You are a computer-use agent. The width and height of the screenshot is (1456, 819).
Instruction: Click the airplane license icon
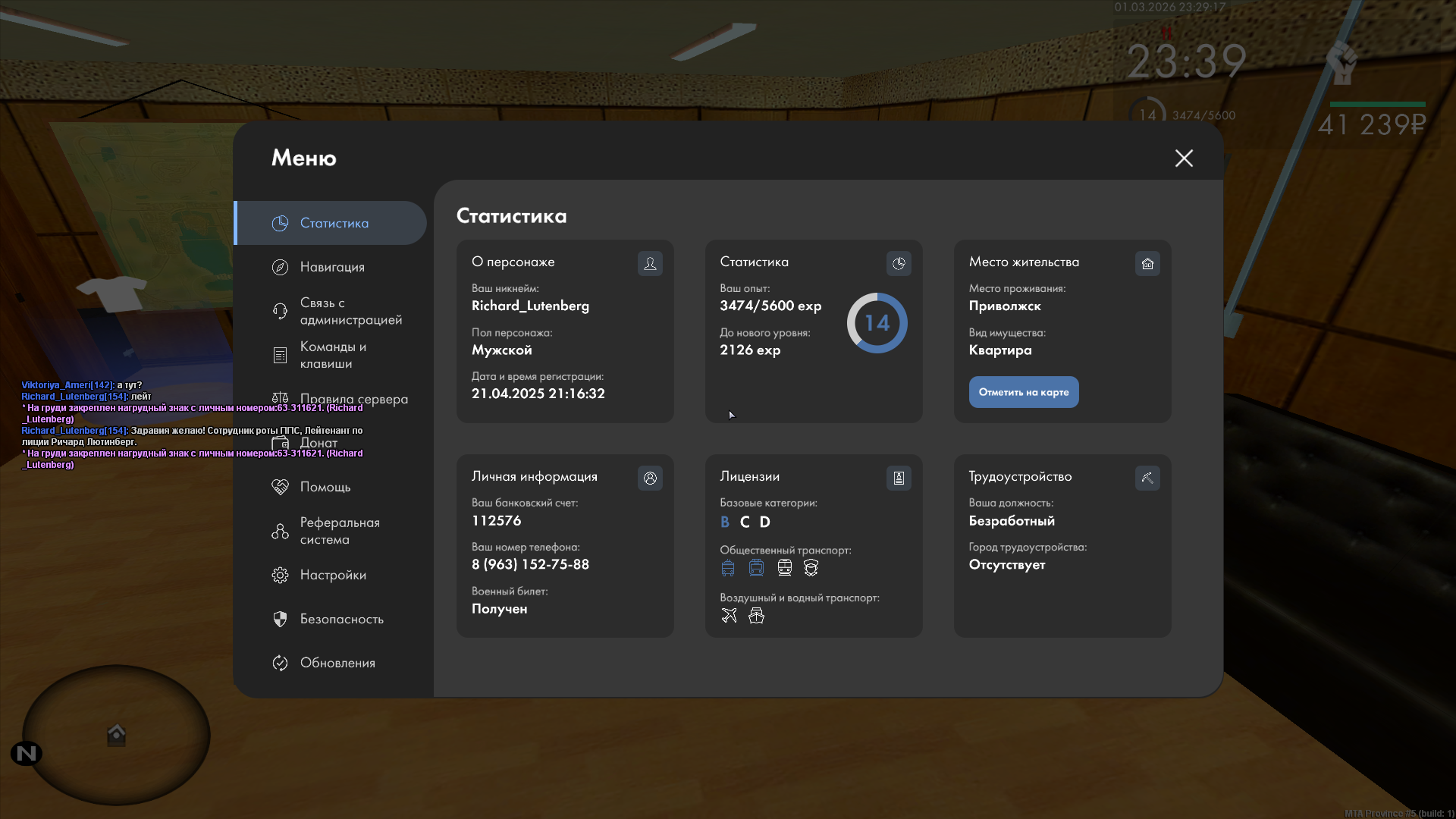coord(729,615)
